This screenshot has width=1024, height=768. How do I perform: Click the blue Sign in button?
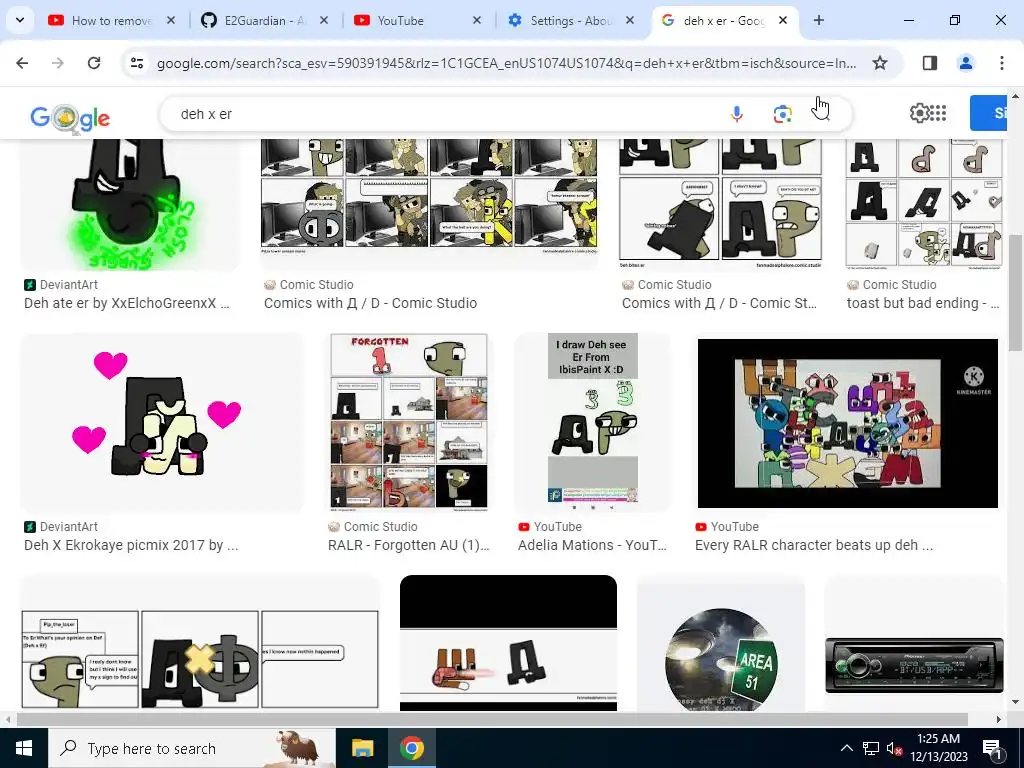(989, 113)
